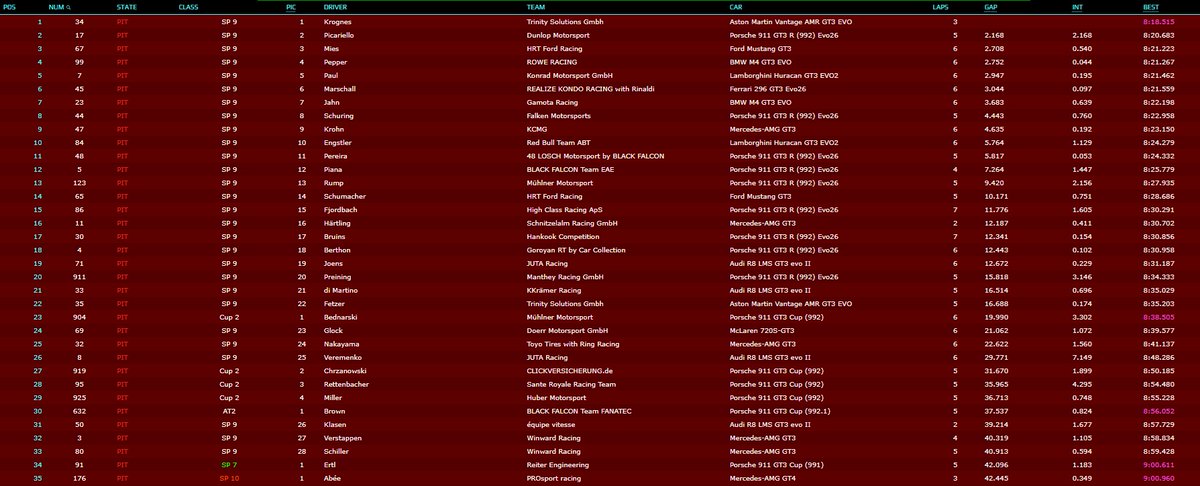Click team PROsport racing
The height and width of the screenshot is (486, 1200).
click(555, 479)
